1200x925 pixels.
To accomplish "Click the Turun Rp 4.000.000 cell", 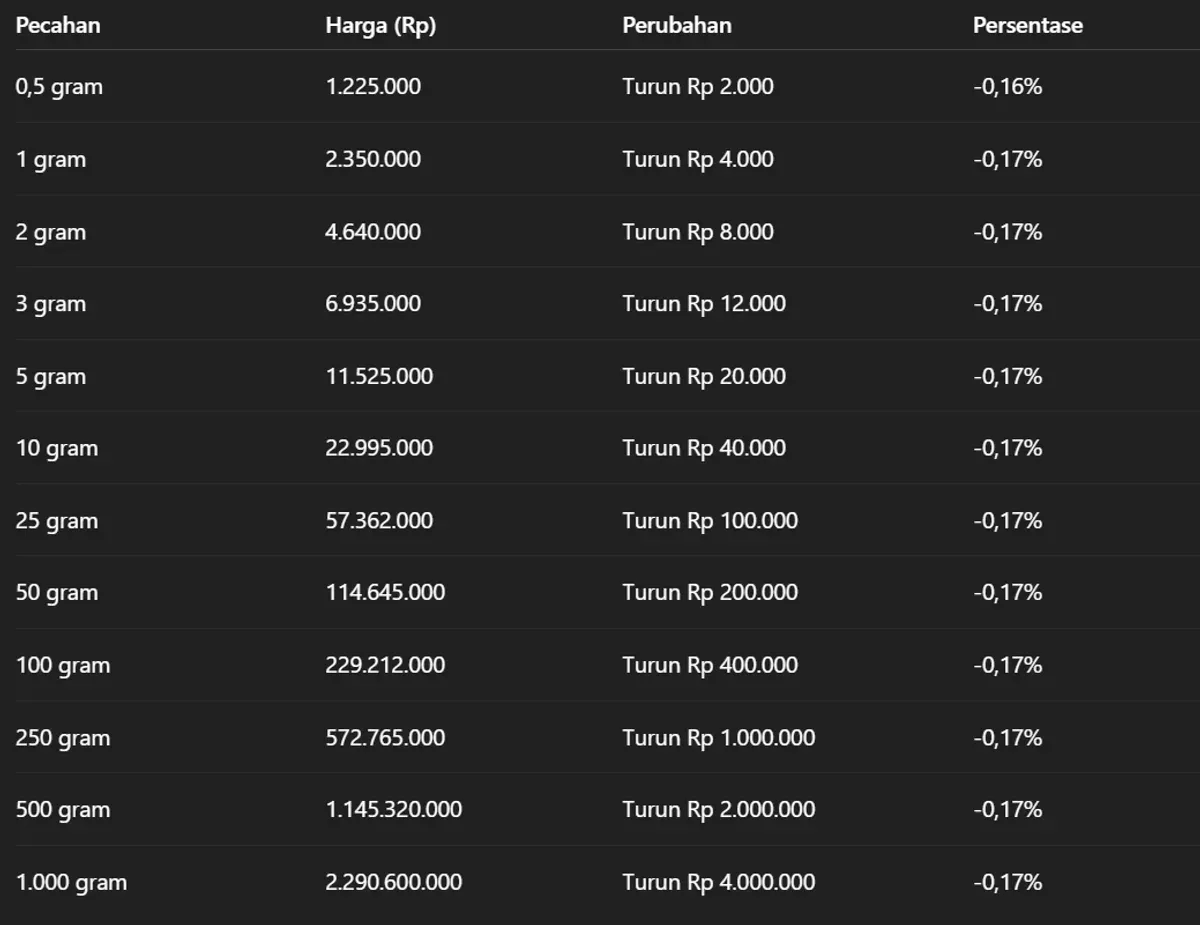I will pyautogui.click(x=719, y=882).
